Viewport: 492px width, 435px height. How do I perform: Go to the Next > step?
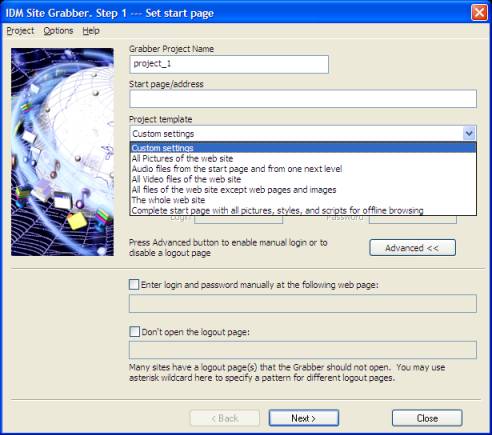(304, 418)
